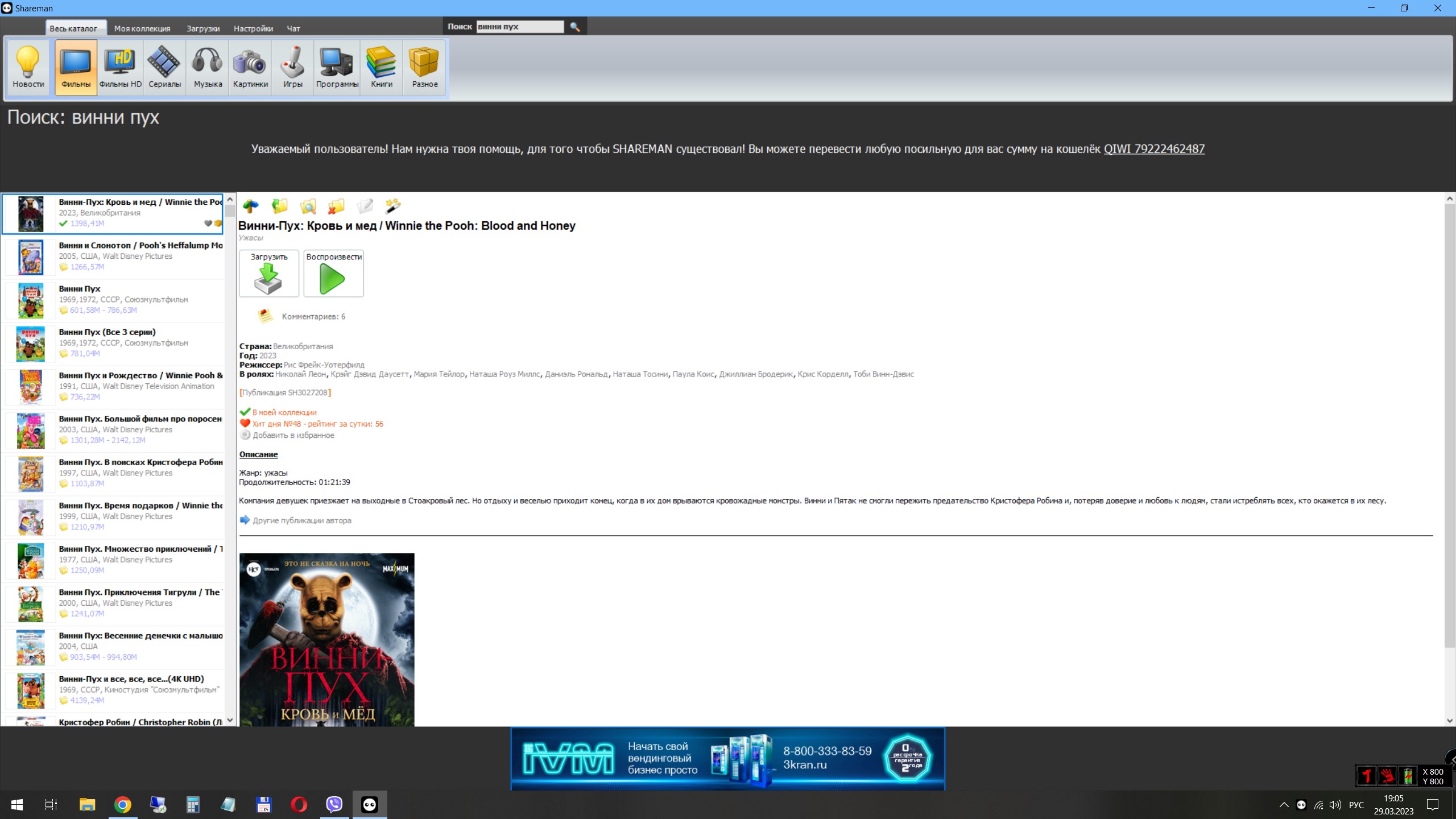Open Viber from the taskbar
This screenshot has width=1456, height=819.
[334, 805]
